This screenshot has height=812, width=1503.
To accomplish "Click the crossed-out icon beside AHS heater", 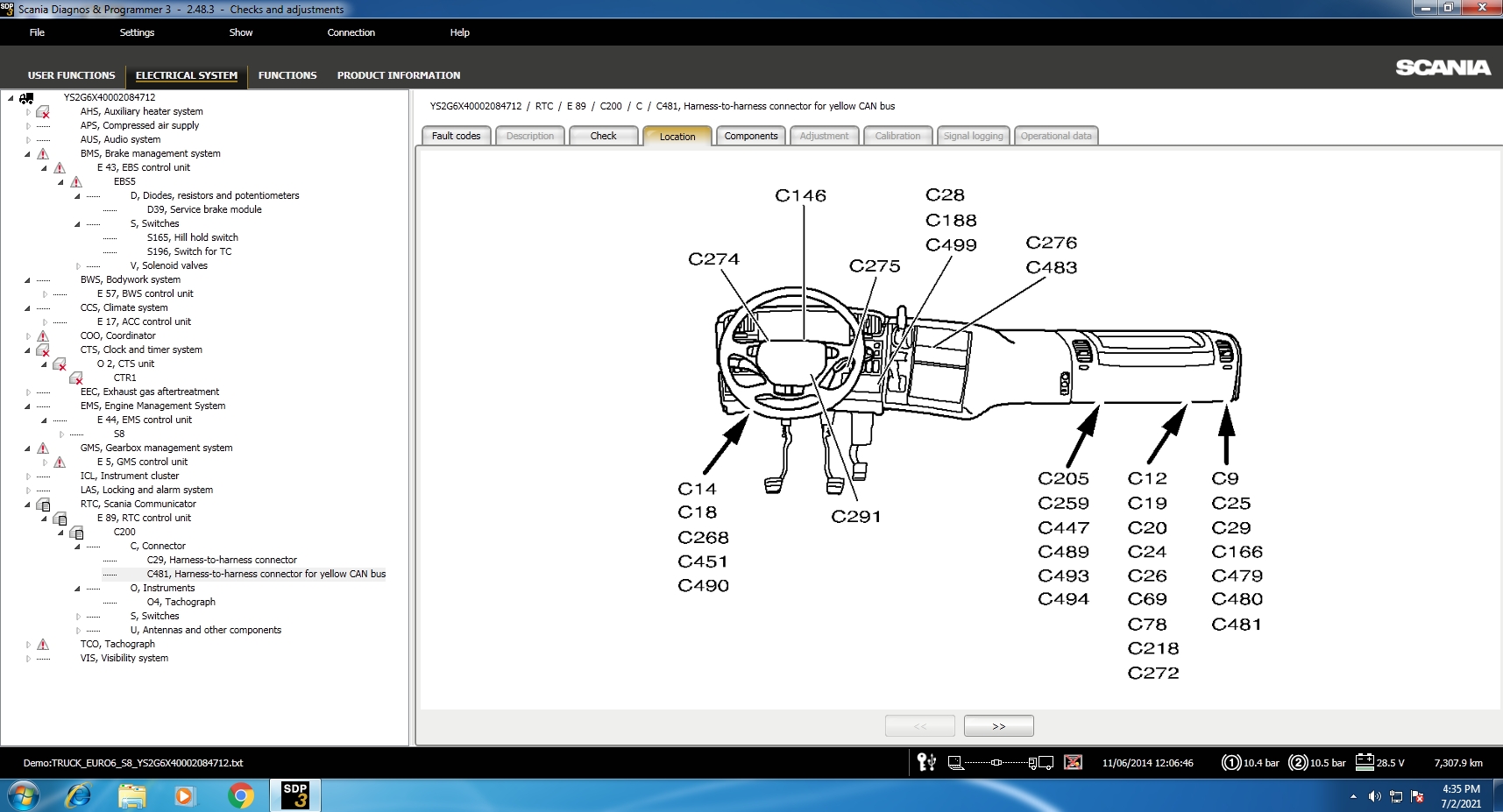I will tap(43, 112).
